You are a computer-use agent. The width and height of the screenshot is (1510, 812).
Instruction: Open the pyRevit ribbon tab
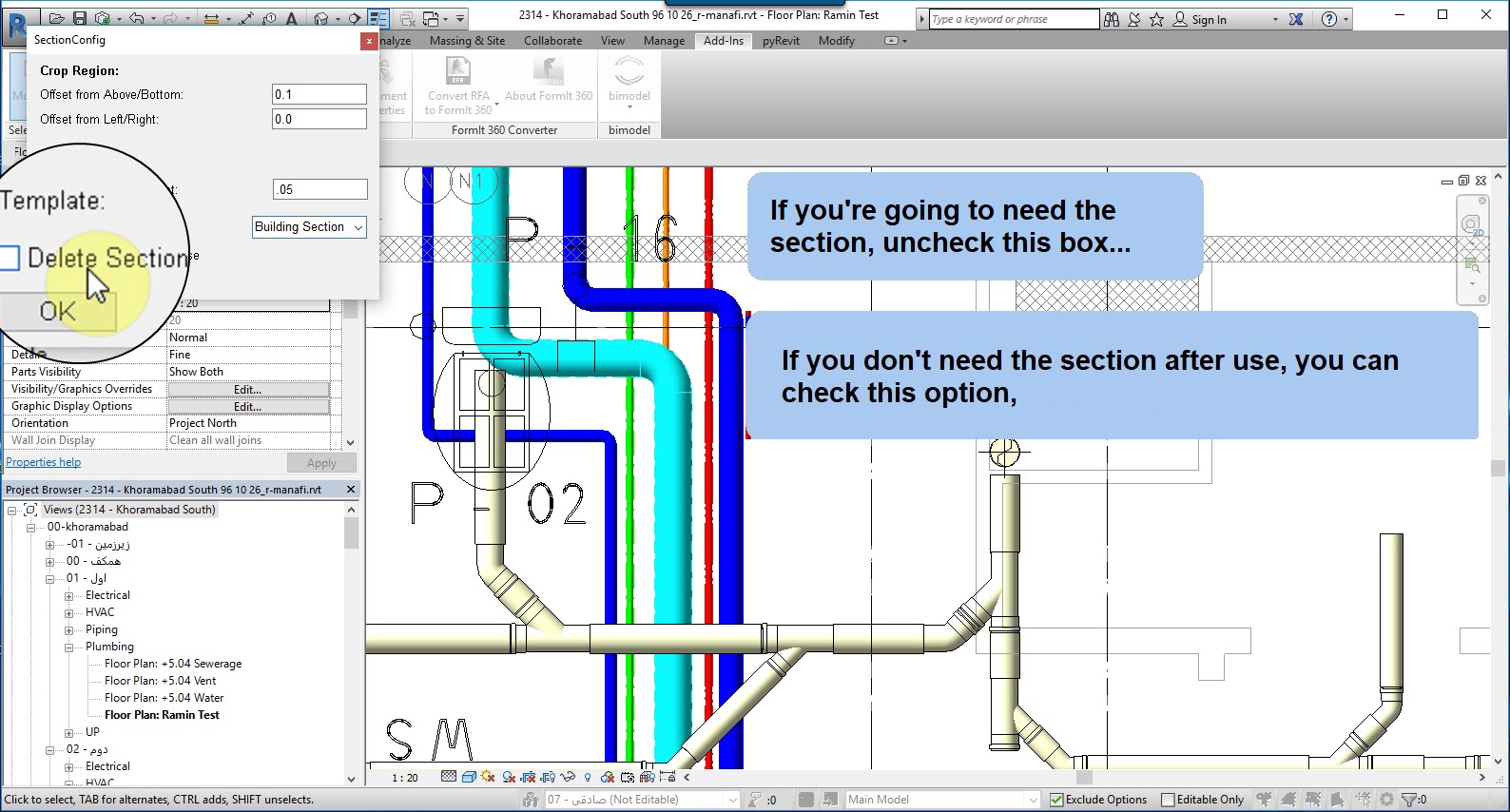[x=781, y=41]
